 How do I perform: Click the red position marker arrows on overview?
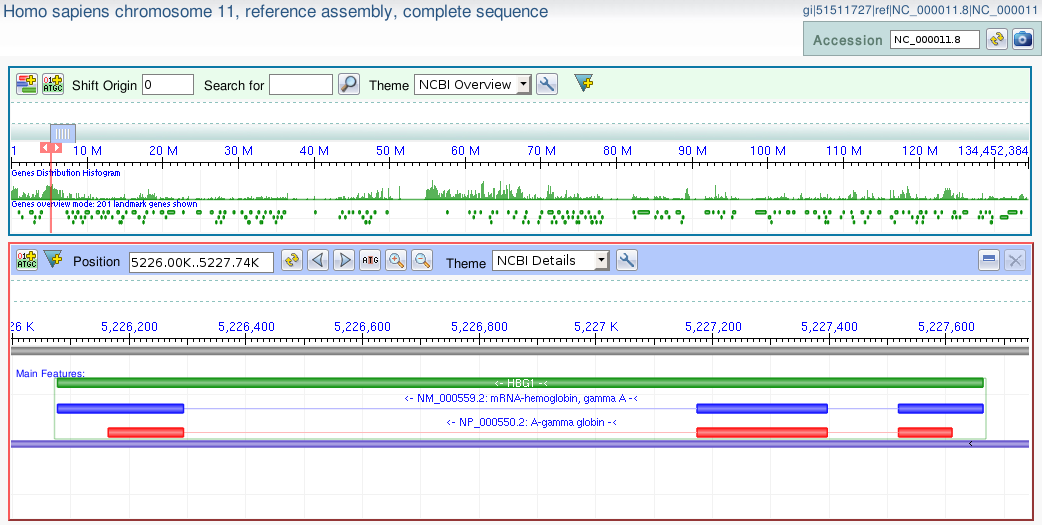click(x=51, y=148)
